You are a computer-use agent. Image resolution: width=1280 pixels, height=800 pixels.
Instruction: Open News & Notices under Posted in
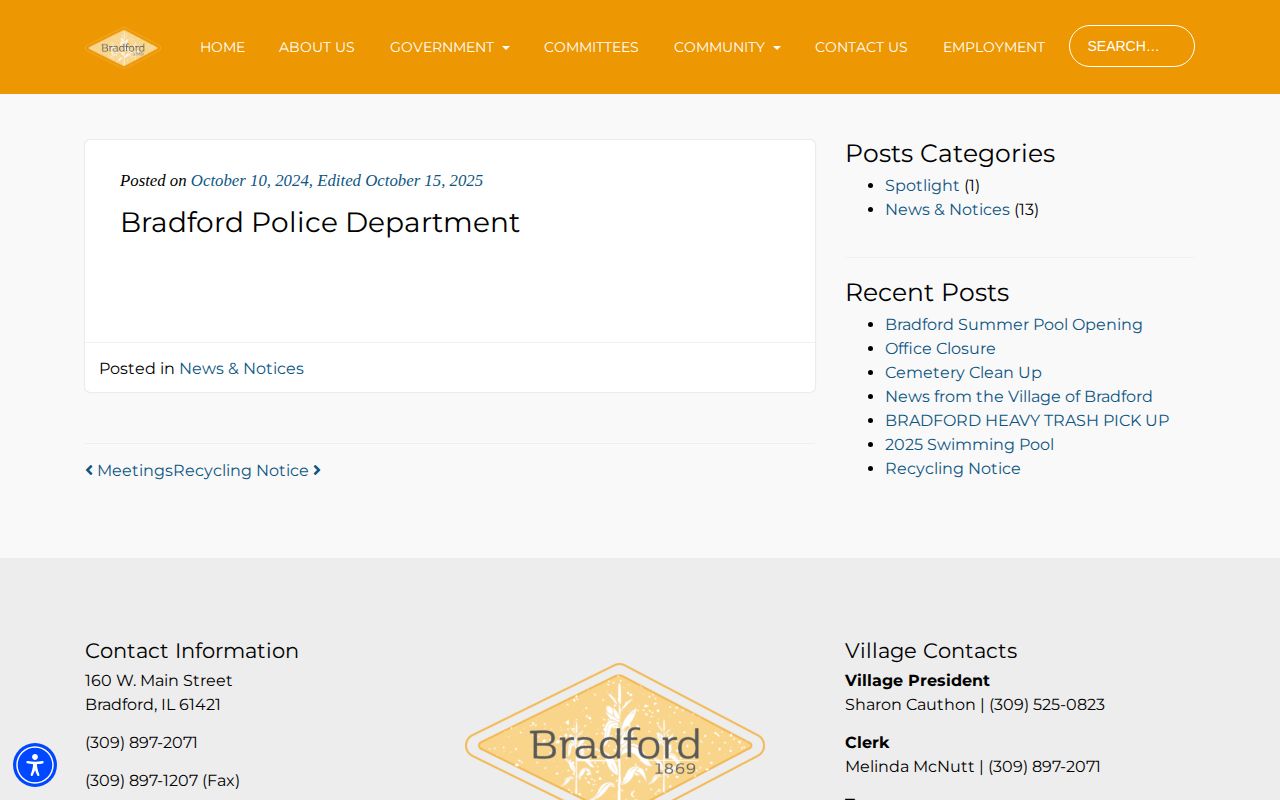241,368
